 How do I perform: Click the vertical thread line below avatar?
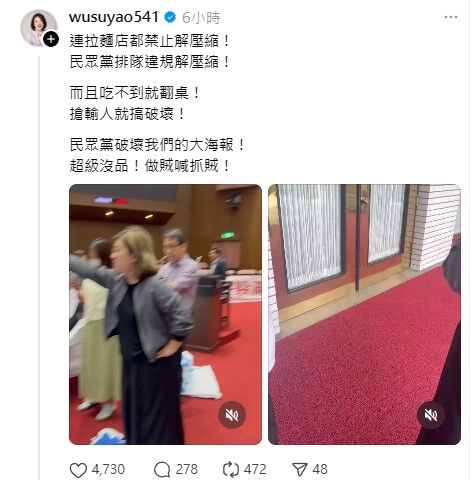click(x=39, y=268)
